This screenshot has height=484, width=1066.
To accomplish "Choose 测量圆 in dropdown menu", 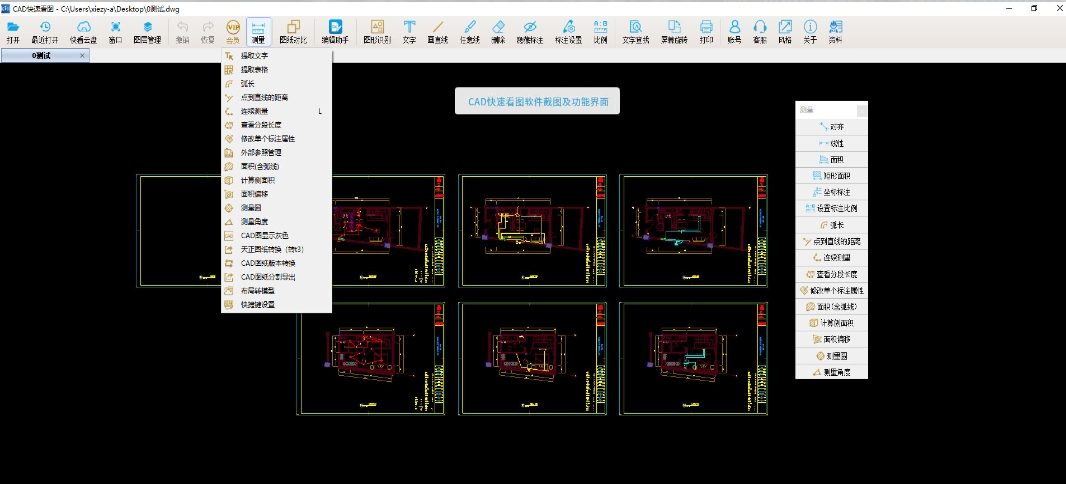I will point(276,208).
